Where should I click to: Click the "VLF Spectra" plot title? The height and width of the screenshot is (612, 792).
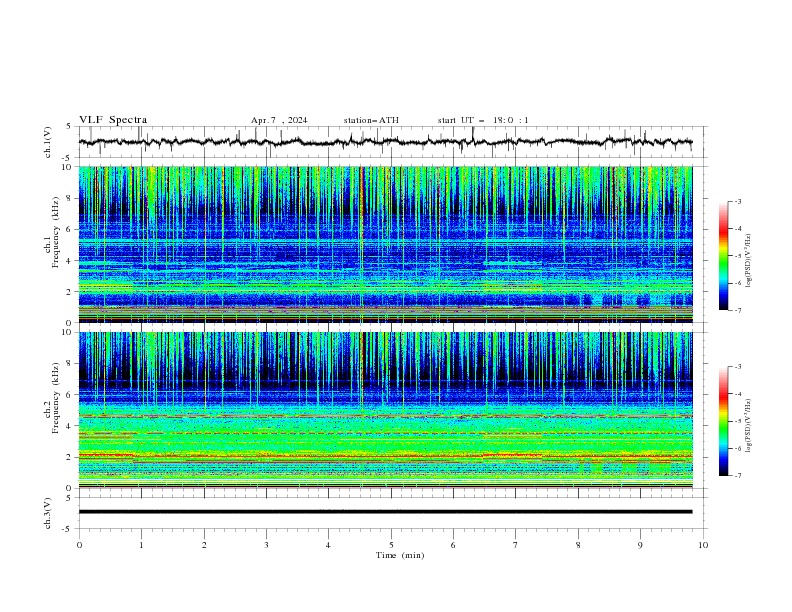pyautogui.click(x=113, y=120)
